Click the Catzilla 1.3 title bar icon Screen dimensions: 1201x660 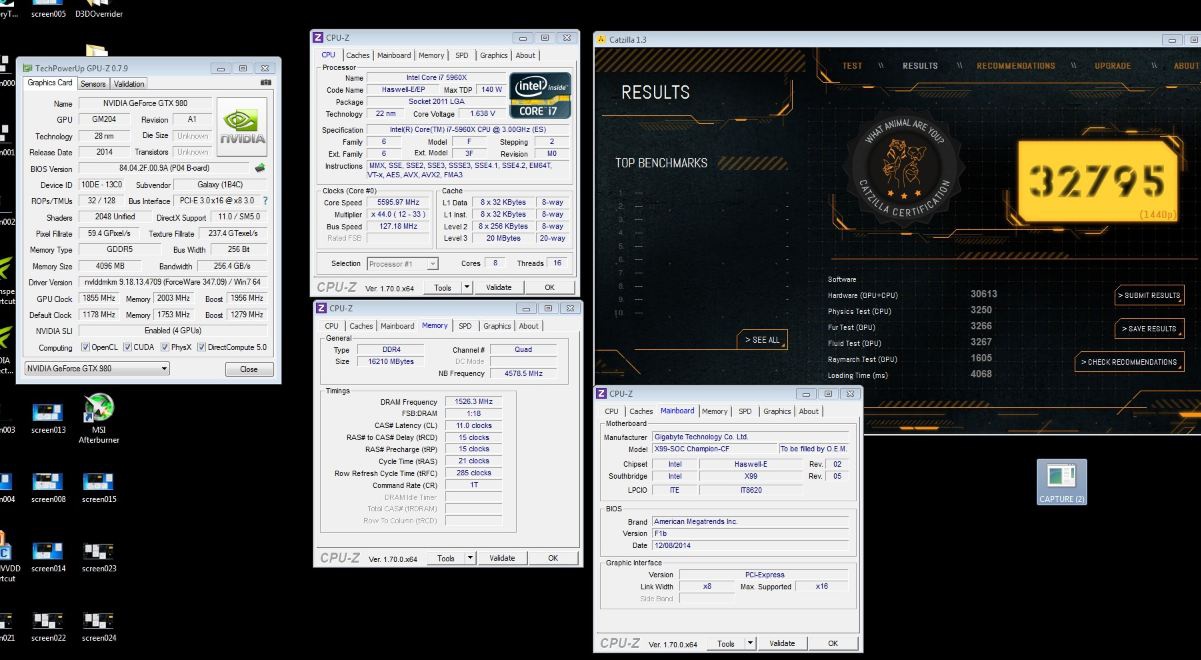(601, 39)
